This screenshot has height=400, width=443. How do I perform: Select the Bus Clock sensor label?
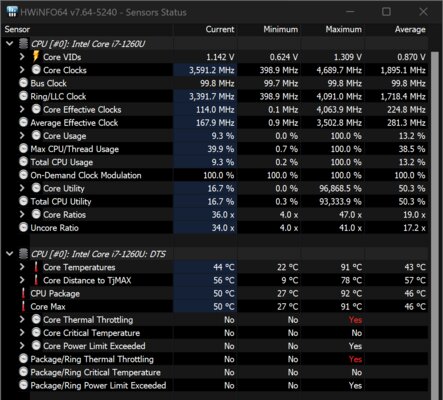[x=48, y=83]
